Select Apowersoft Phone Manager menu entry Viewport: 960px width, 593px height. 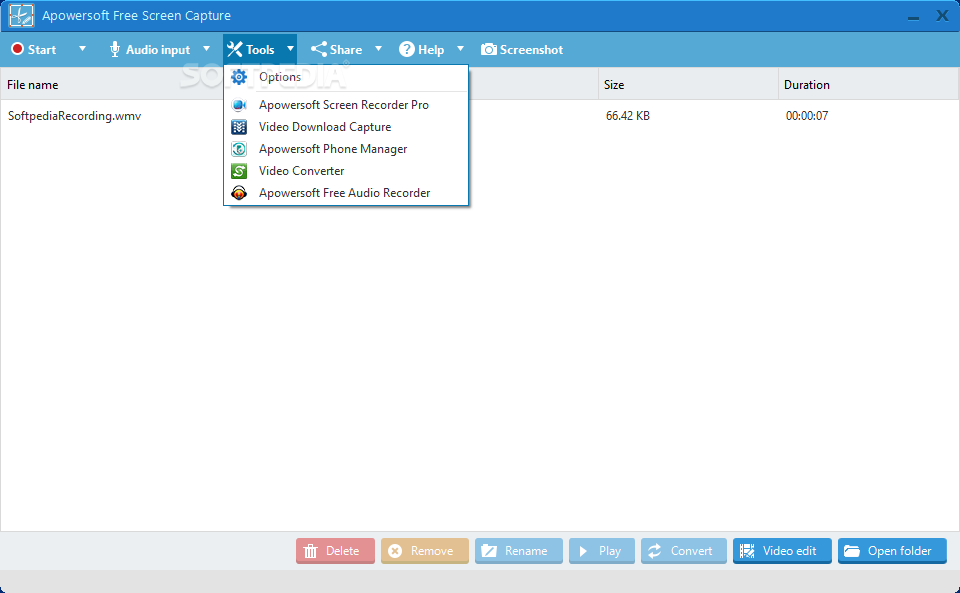click(346, 149)
